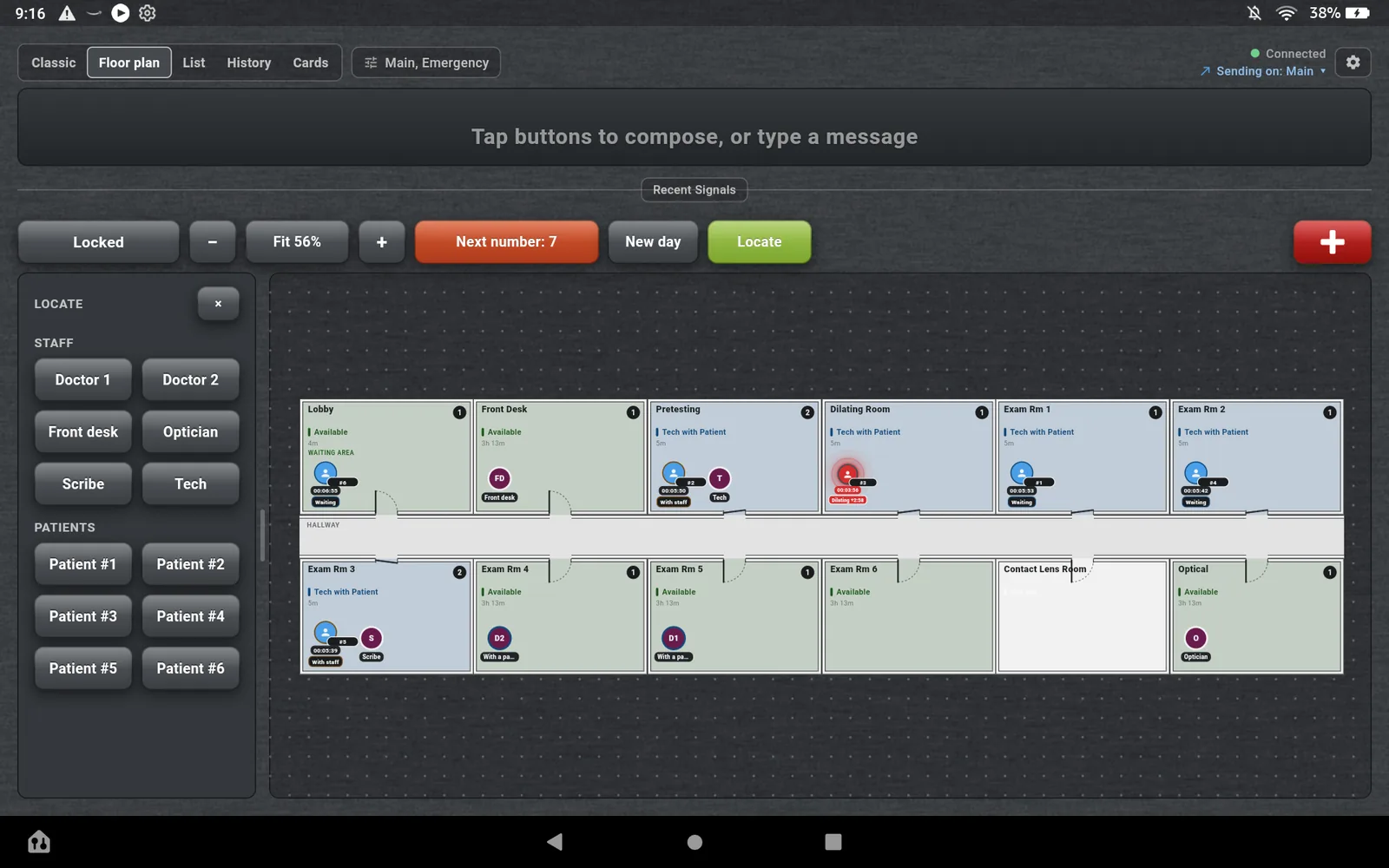Tap Android recent apps button
This screenshot has height=868, width=1389.
point(833,842)
